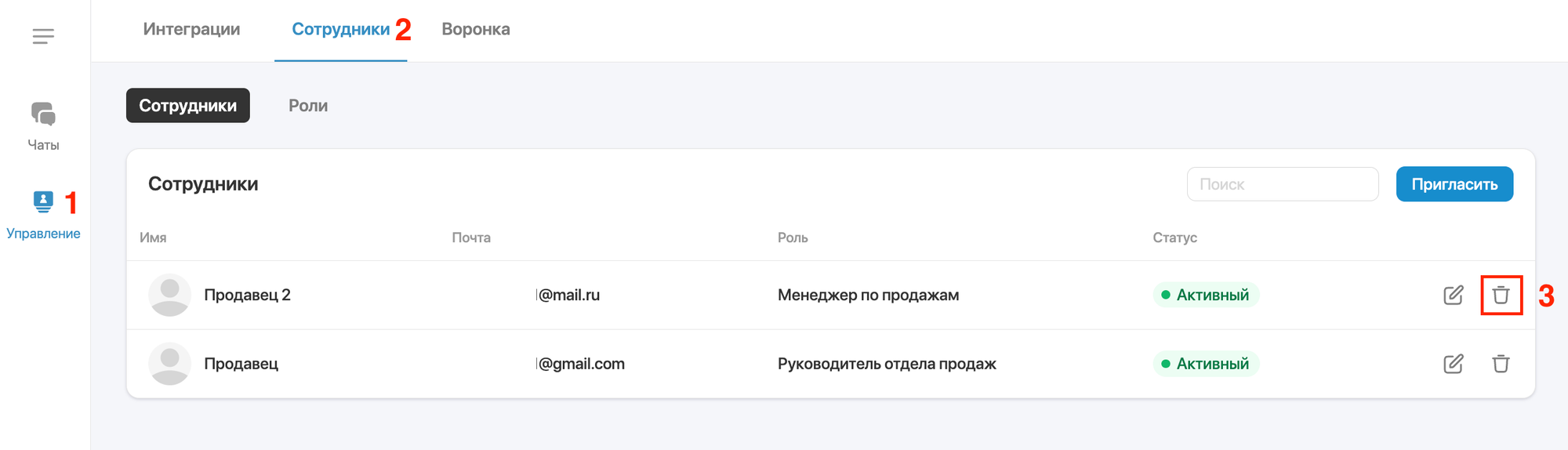Focus the Поиск search field
1568x450 pixels.
1283,184
